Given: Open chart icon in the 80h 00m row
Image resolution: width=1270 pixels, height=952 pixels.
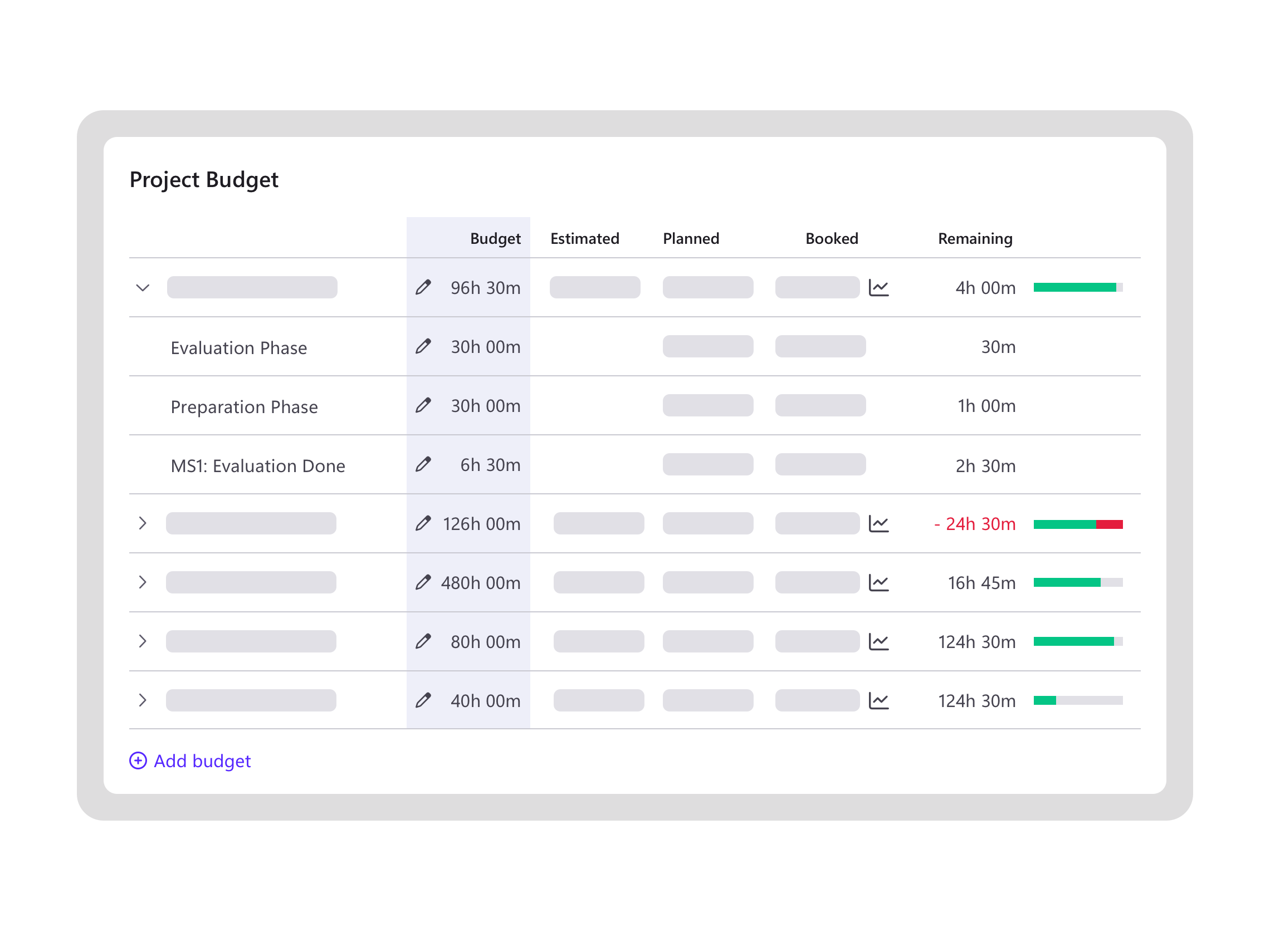Looking at the screenshot, I should pyautogui.click(x=878, y=641).
